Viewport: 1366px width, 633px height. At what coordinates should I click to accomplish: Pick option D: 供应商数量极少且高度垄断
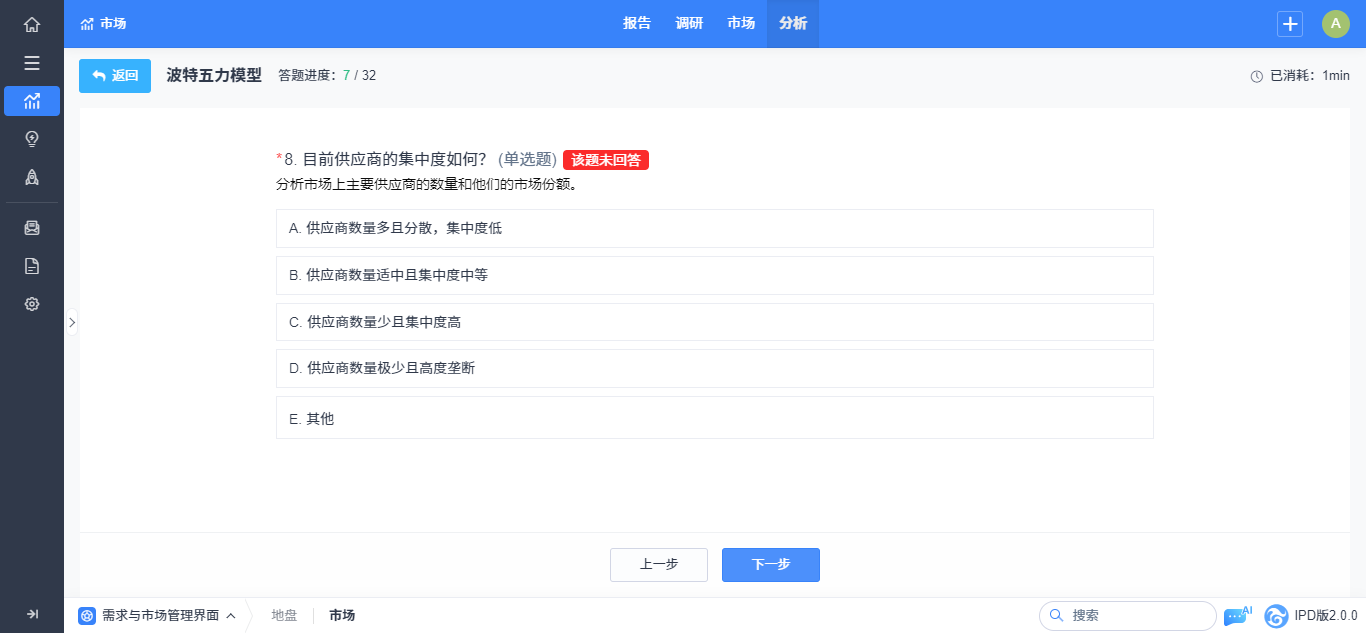pos(714,368)
